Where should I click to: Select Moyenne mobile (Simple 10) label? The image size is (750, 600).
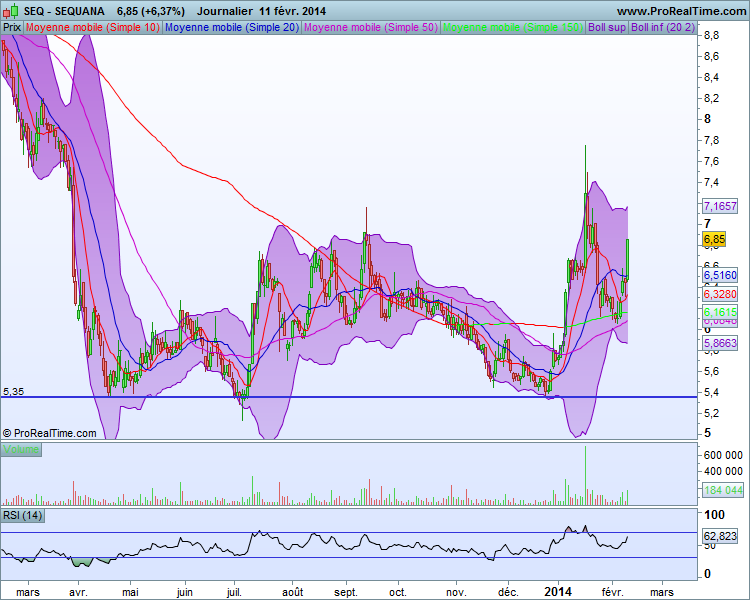[93, 27]
